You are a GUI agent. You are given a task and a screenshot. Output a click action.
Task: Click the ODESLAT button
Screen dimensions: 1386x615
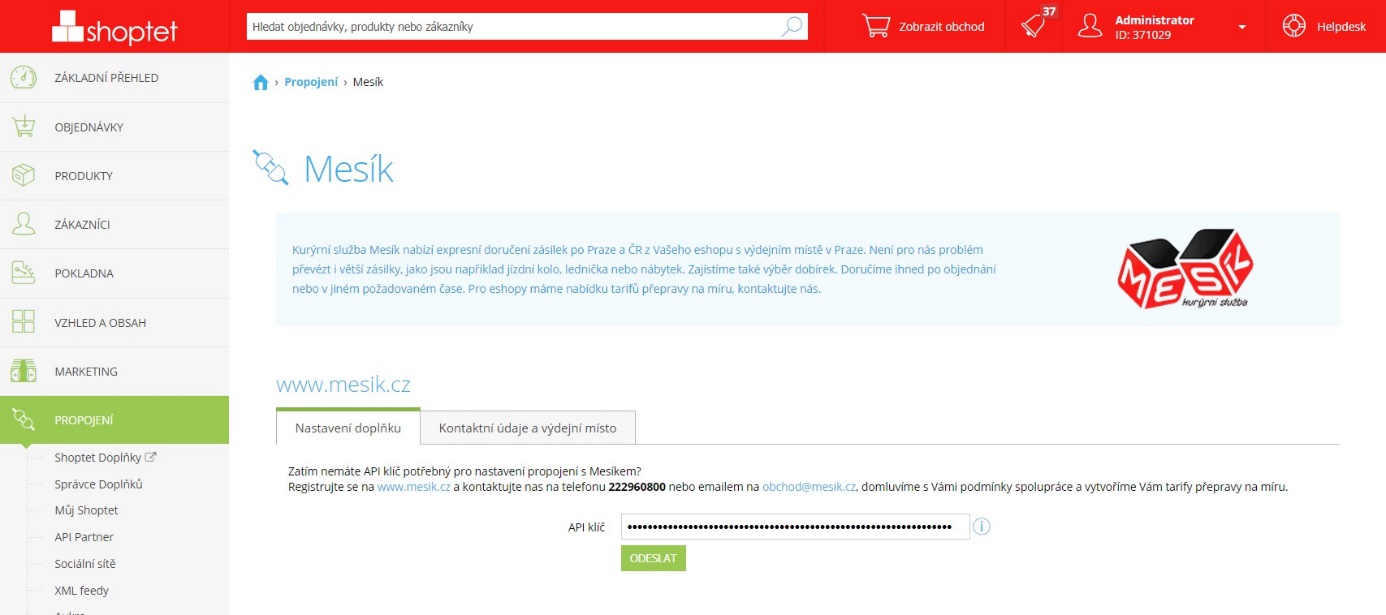tap(653, 558)
